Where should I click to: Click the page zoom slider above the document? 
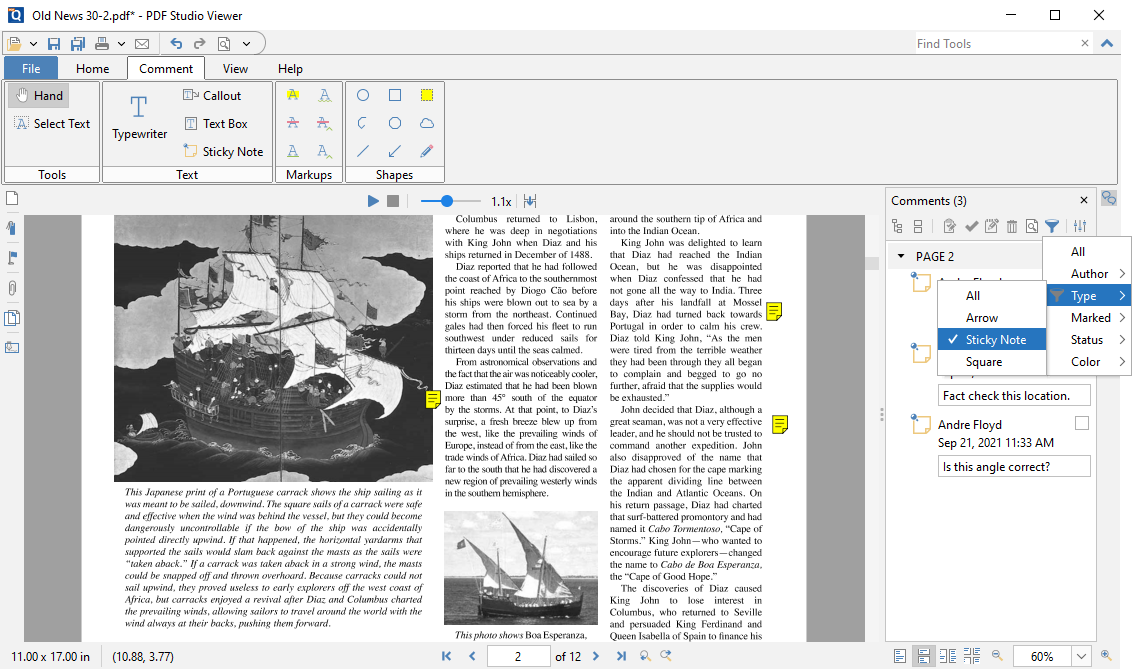[x=449, y=200]
